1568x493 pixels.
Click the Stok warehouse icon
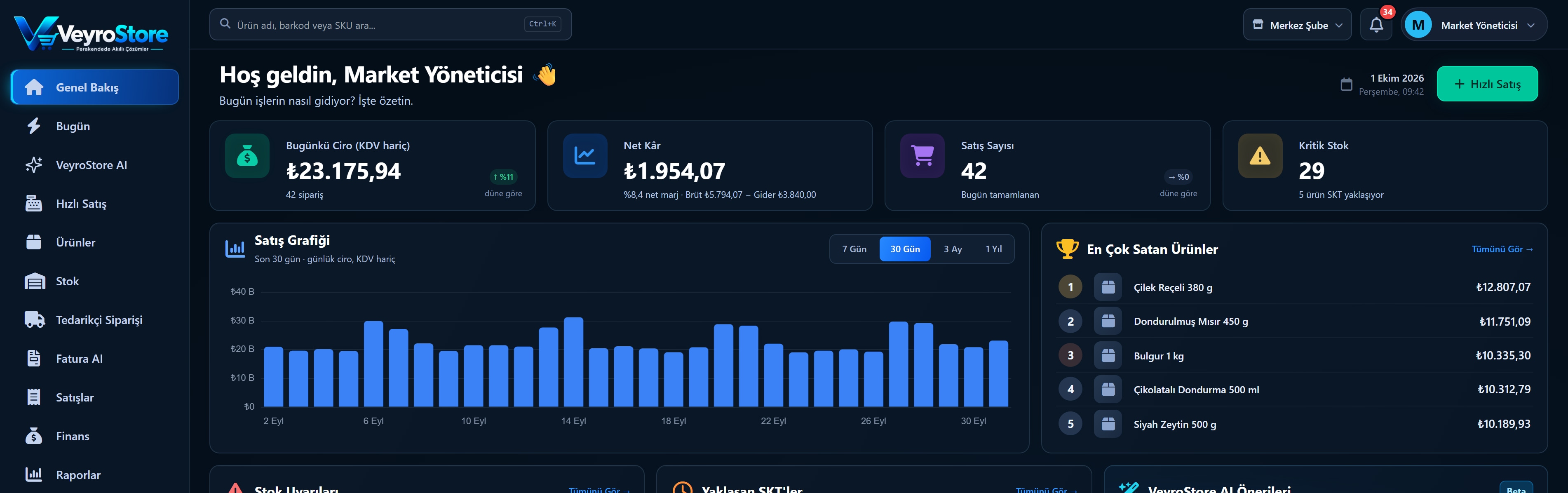[x=35, y=281]
